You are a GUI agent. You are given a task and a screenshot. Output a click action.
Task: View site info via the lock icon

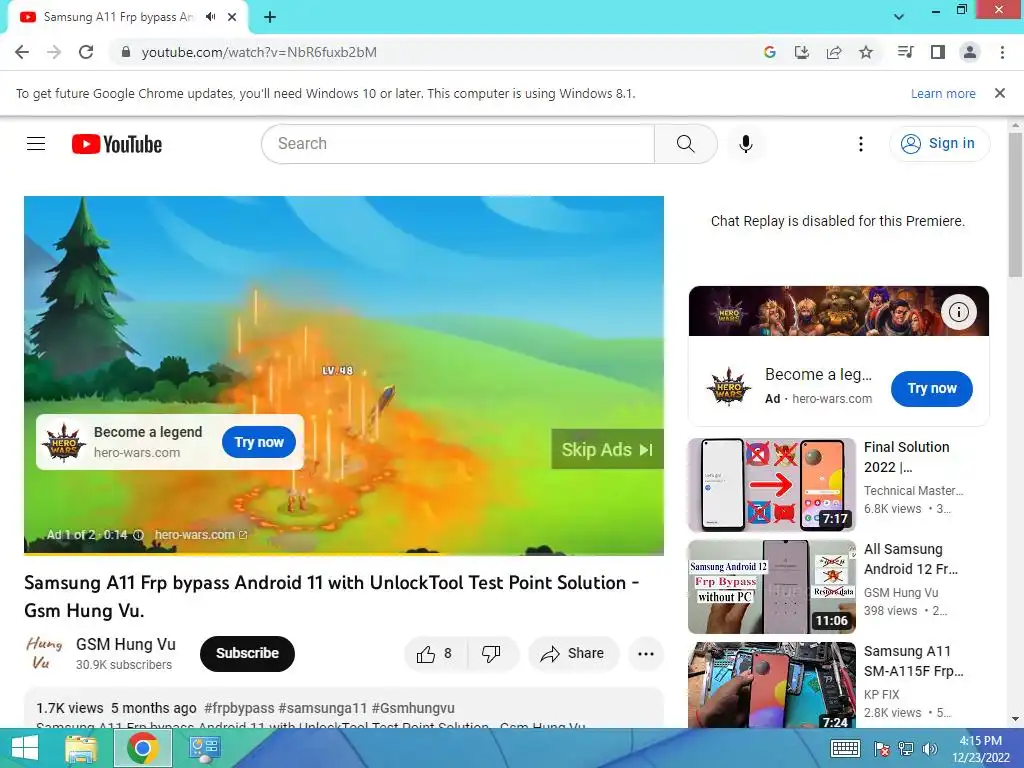pyautogui.click(x=126, y=52)
